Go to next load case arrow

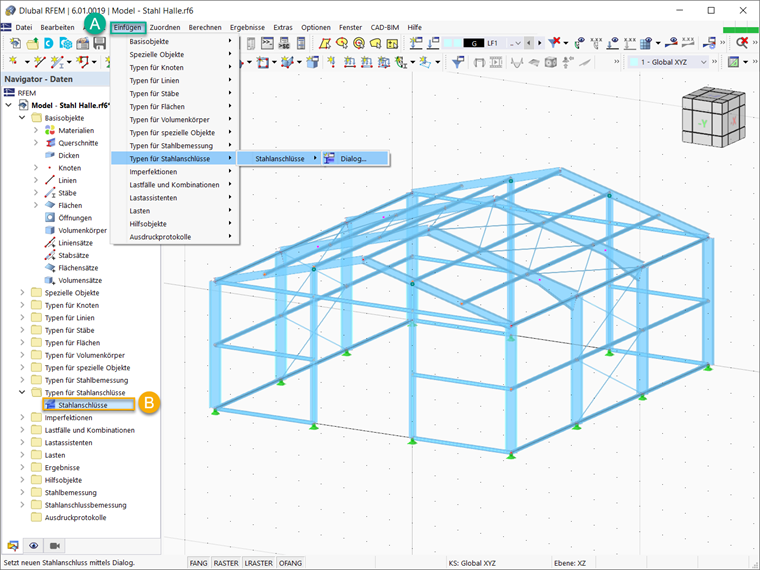tap(539, 43)
